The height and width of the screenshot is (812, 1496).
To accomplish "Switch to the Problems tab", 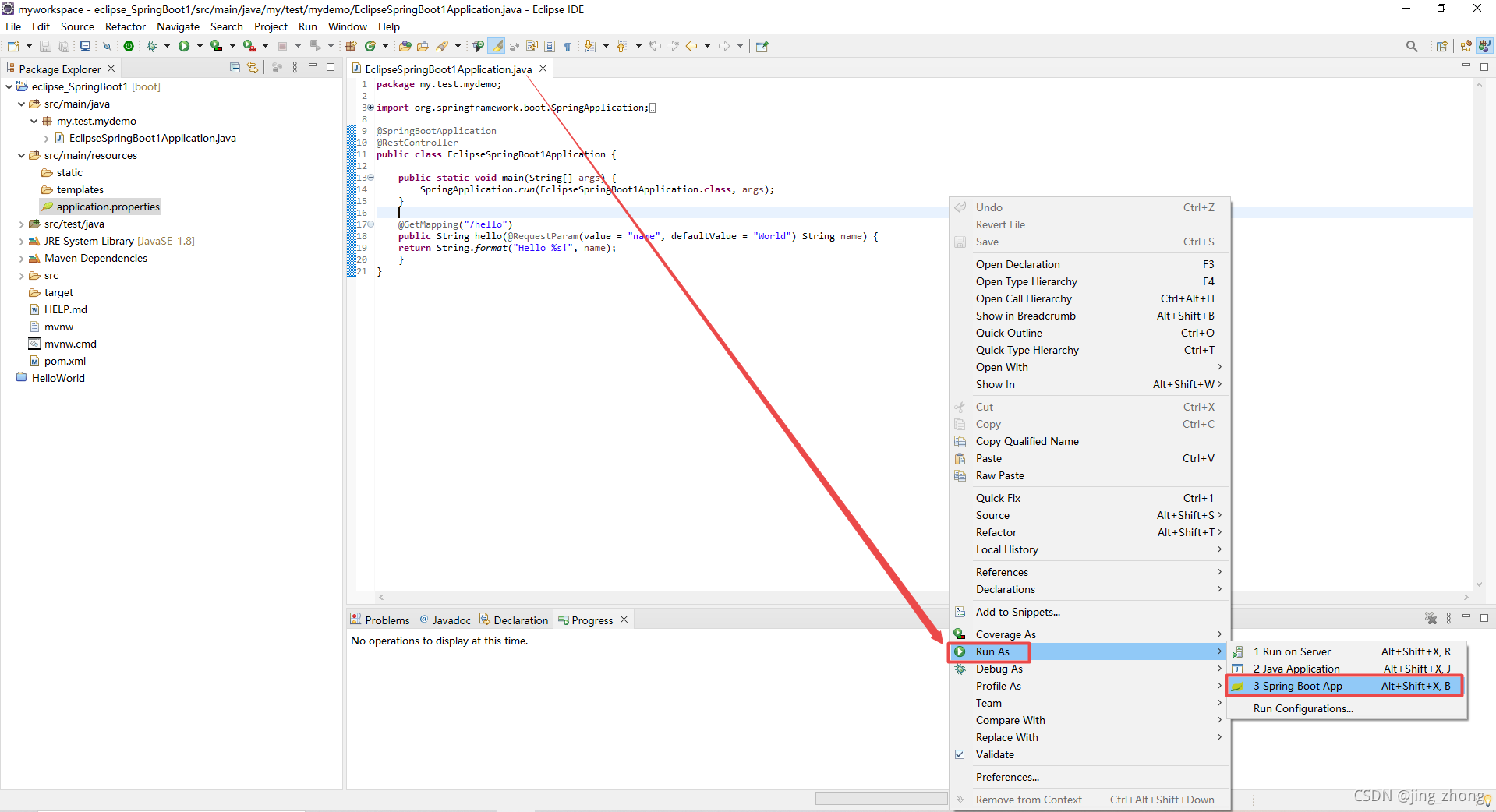I will (380, 620).
